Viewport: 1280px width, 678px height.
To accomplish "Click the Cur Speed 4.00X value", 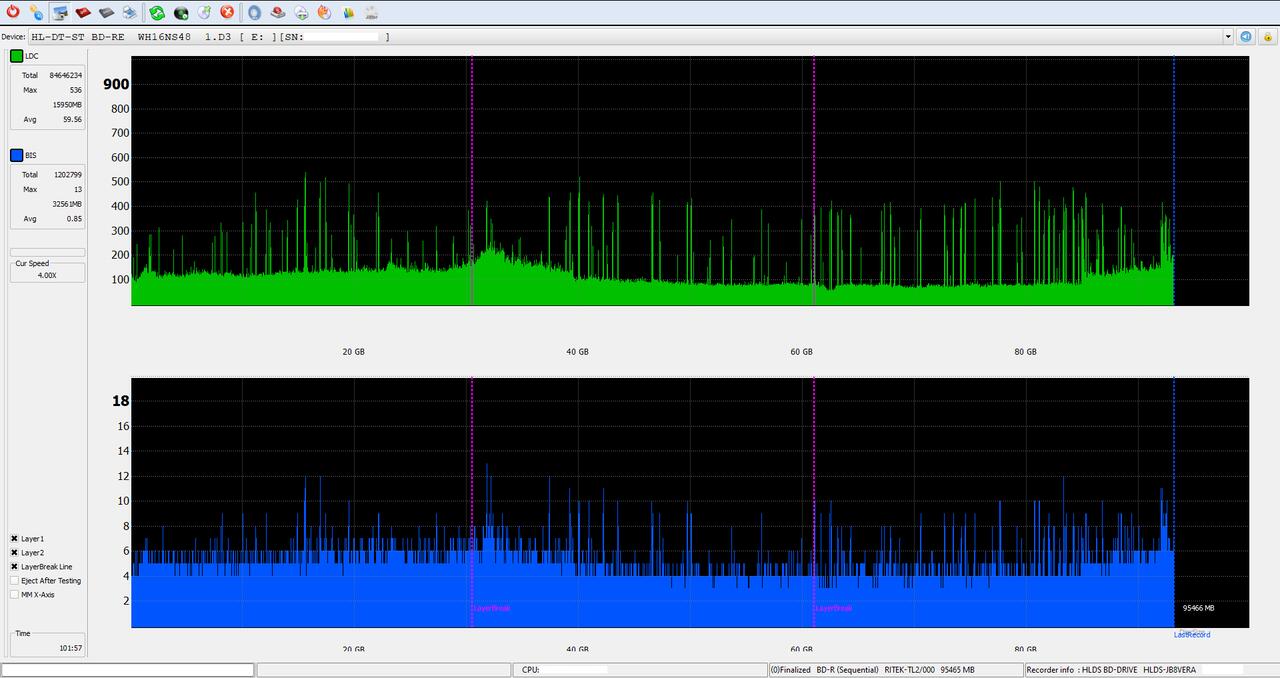I will point(47,274).
